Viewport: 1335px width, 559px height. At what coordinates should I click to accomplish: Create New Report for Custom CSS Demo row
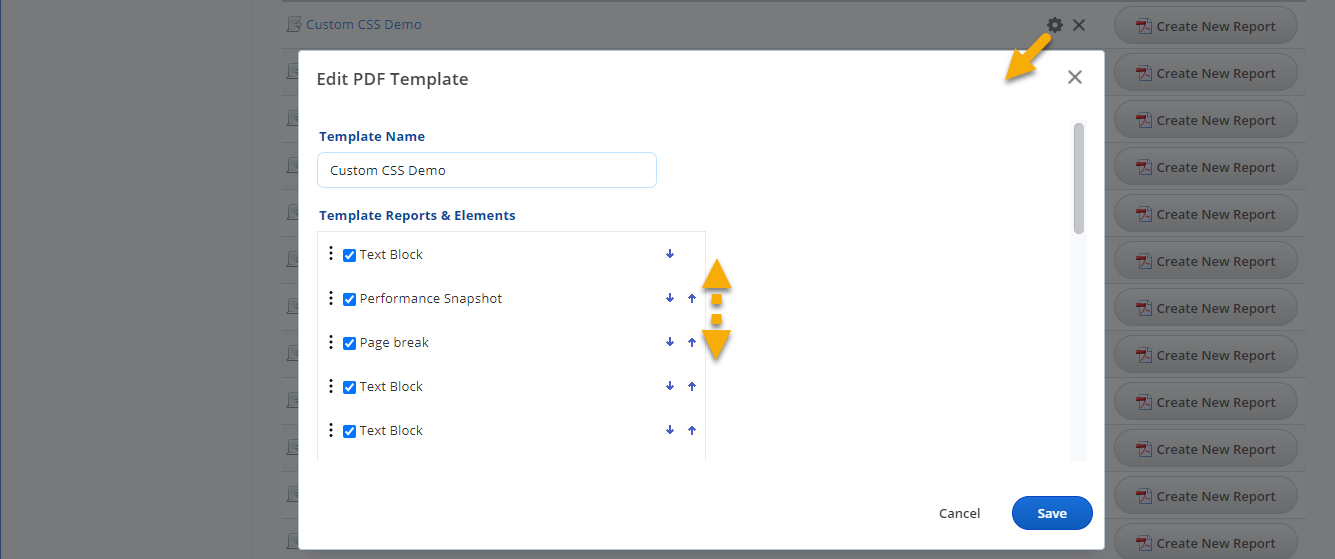point(1205,26)
